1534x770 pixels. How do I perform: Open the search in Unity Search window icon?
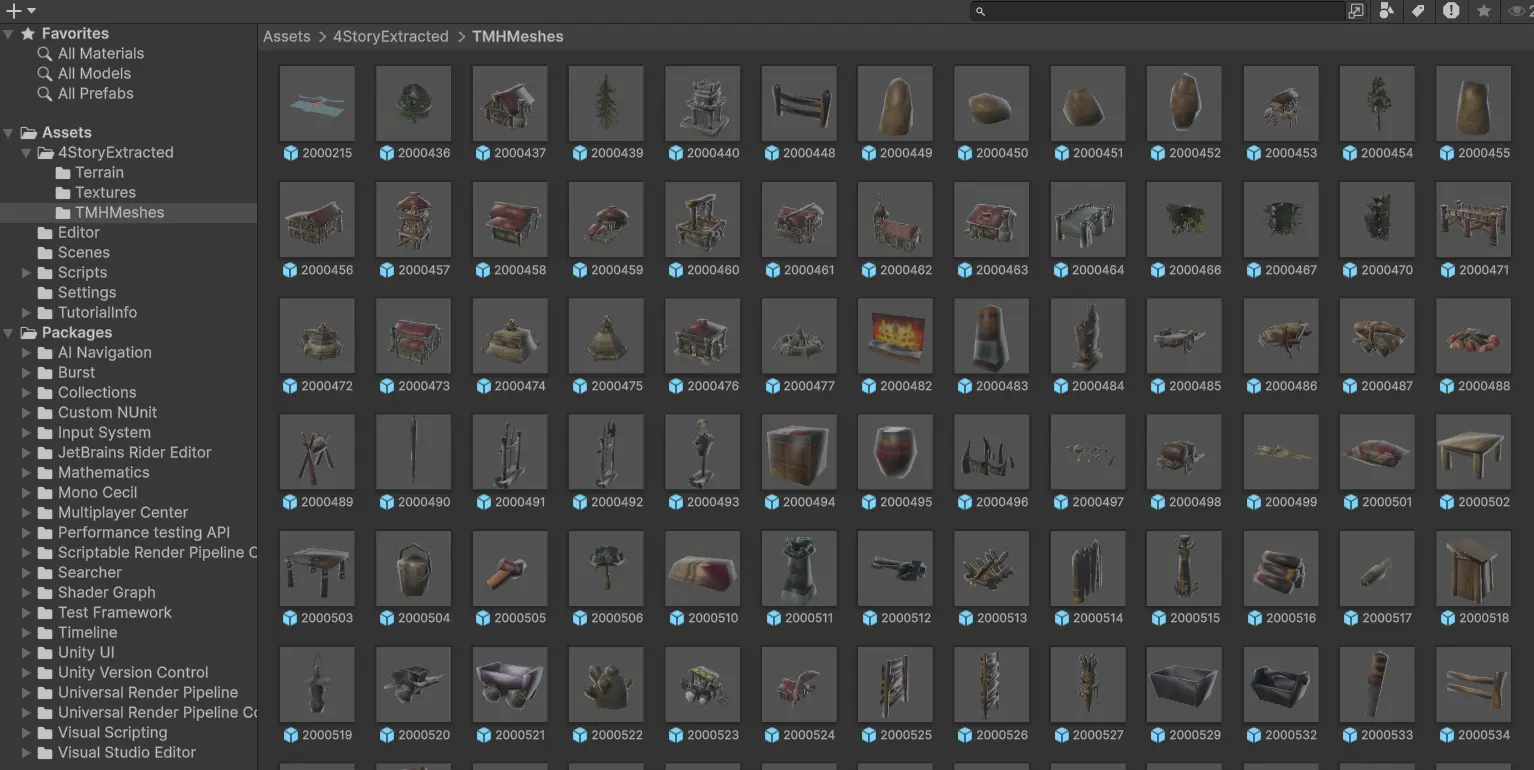point(1356,11)
